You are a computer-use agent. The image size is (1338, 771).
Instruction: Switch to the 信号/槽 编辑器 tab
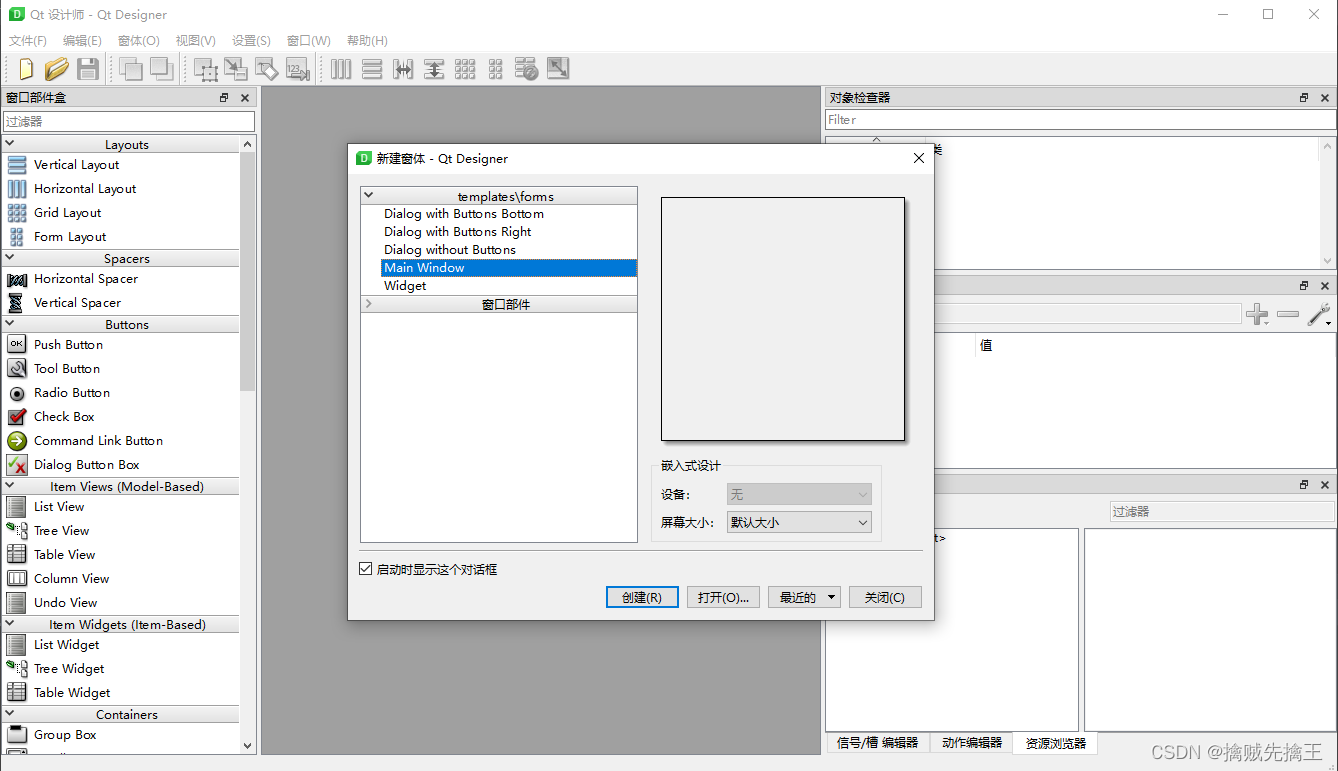coord(878,743)
